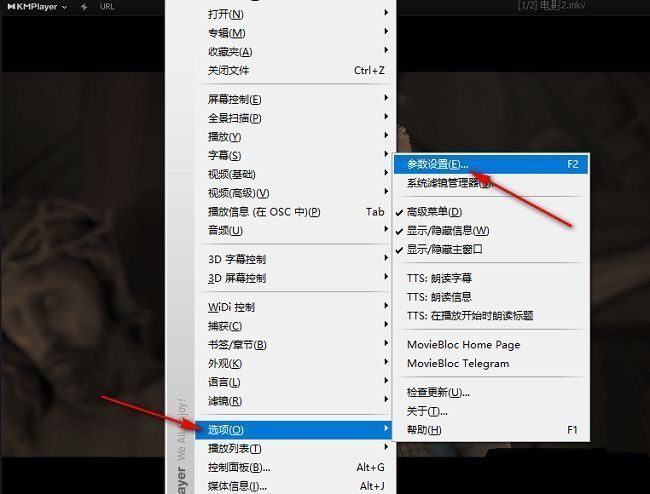Open 帮助(H) entry with F1 shortcut
Viewport: 650px width, 494px height.
pos(491,430)
